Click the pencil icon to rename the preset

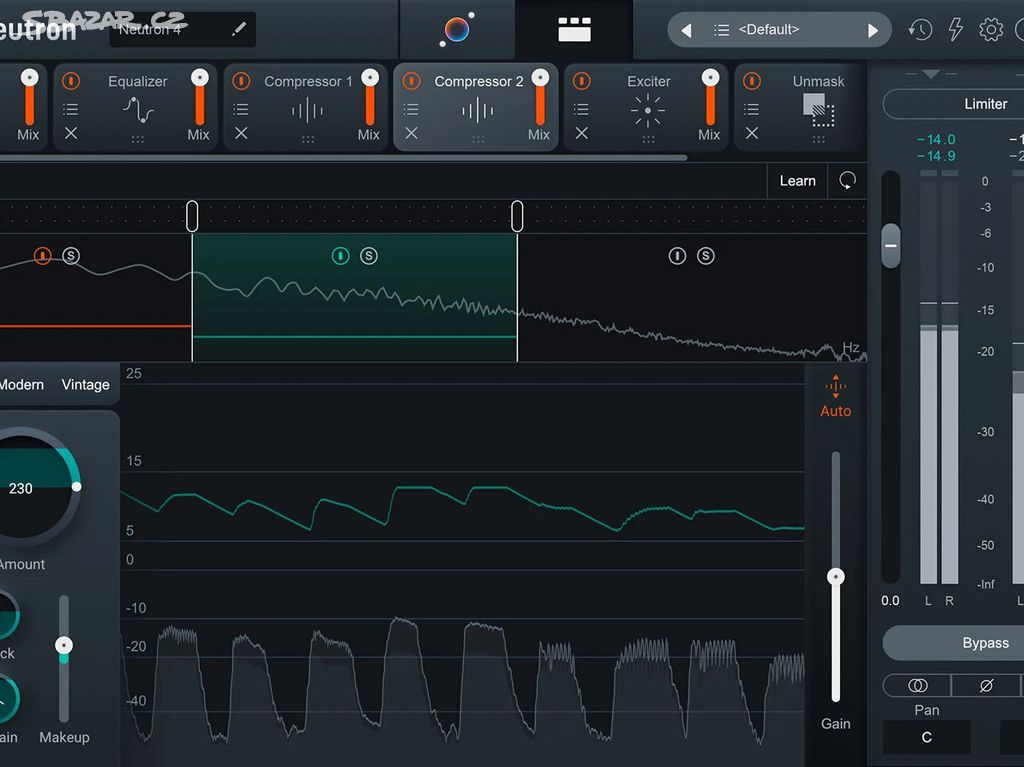(239, 29)
